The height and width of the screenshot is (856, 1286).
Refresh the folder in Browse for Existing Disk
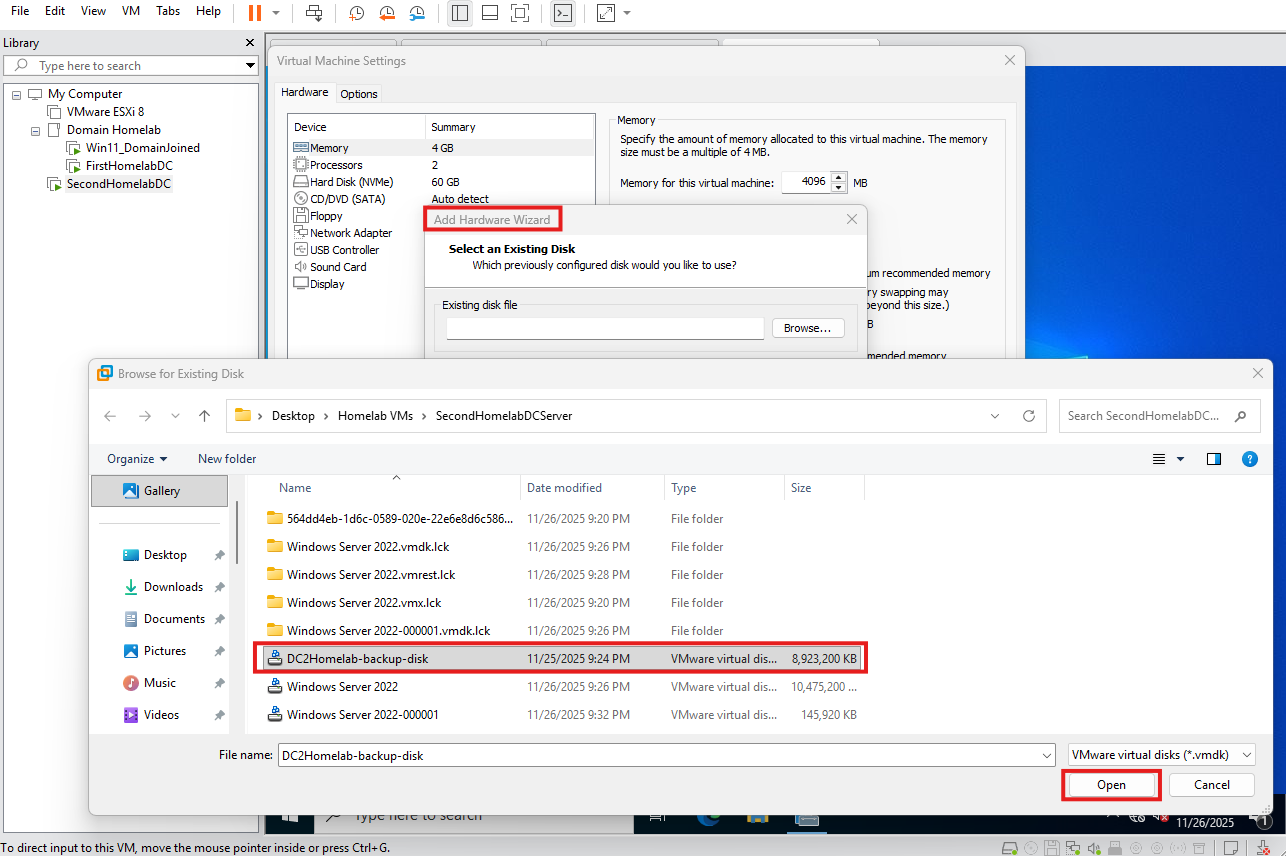pyautogui.click(x=1029, y=416)
